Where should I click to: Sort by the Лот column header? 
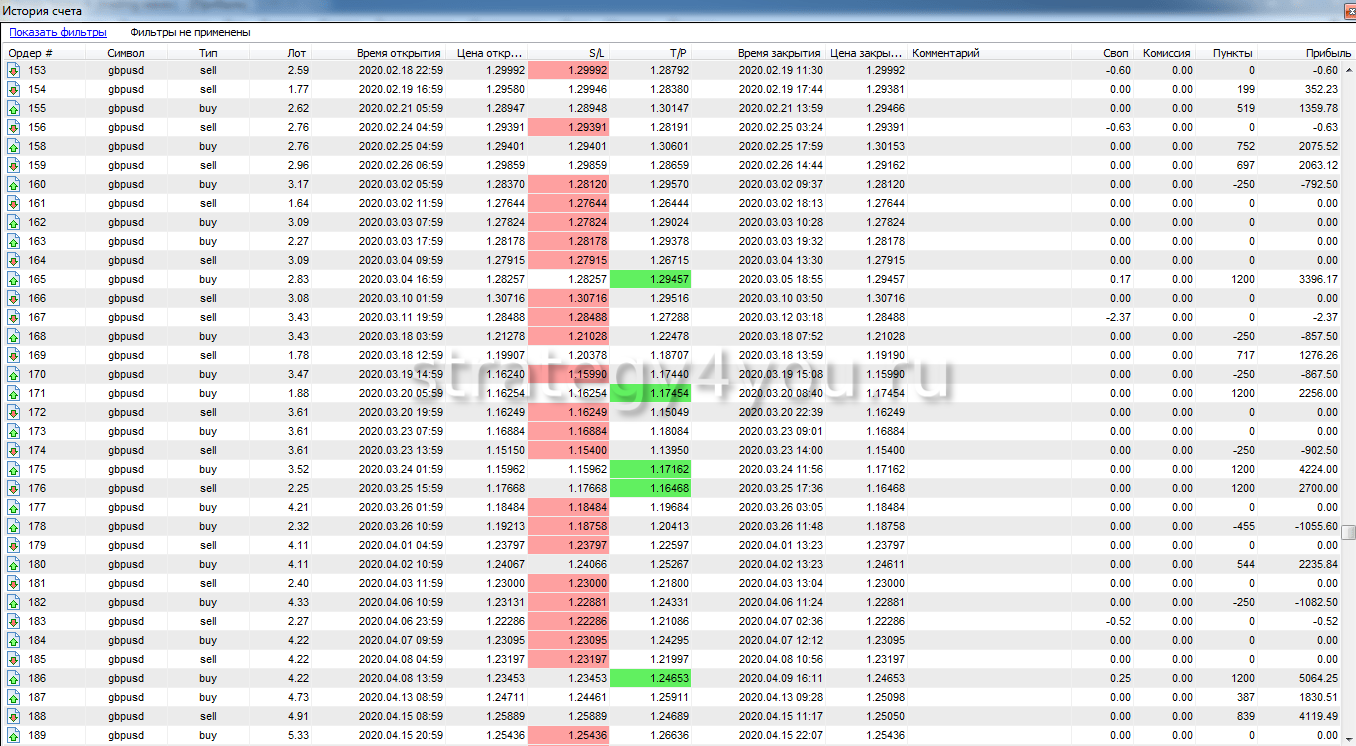pyautogui.click(x=297, y=53)
